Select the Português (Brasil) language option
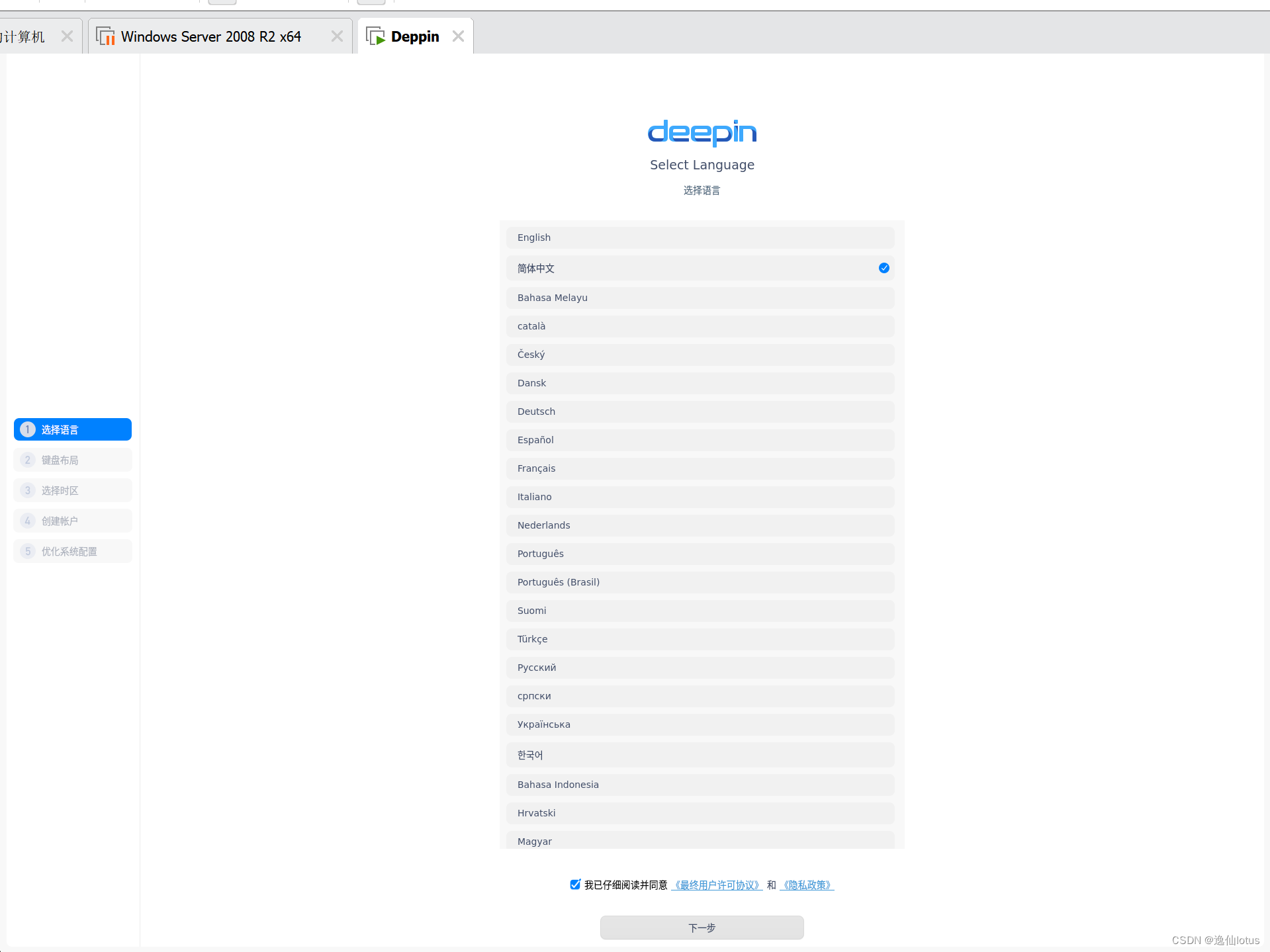 [700, 582]
